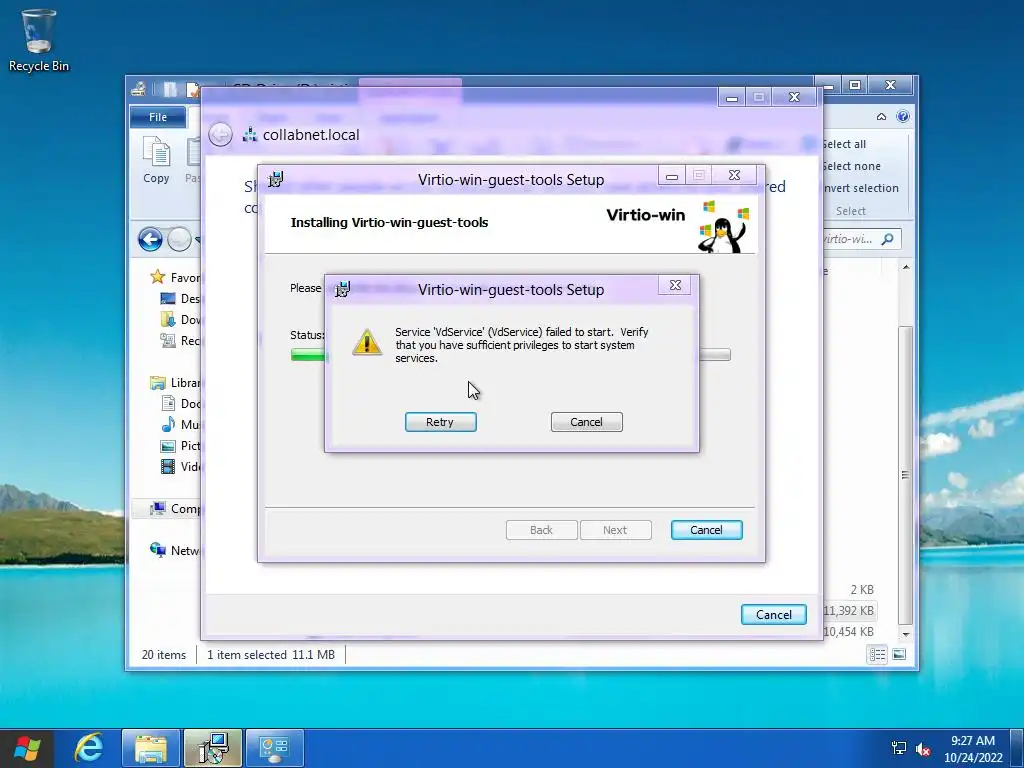Click the Explorer scrollbar up arrow

tap(906, 267)
